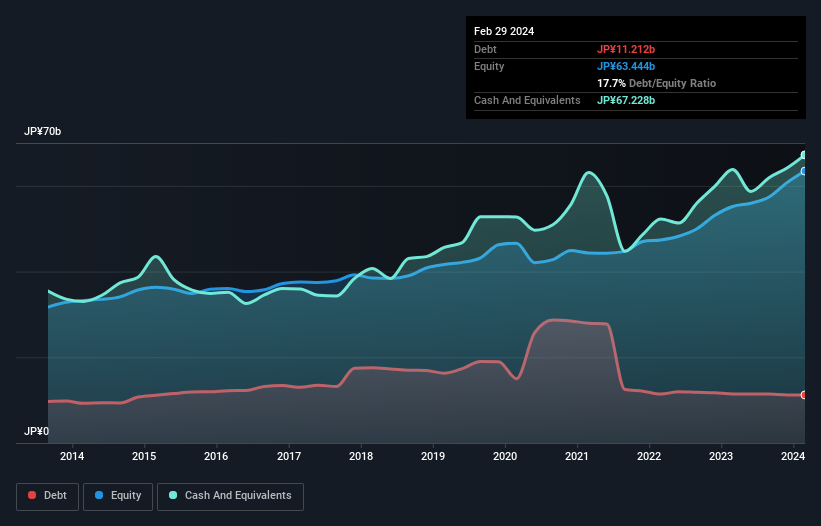Click the 2016 axis label
Screen dimensions: 821x526
pyautogui.click(x=216, y=456)
